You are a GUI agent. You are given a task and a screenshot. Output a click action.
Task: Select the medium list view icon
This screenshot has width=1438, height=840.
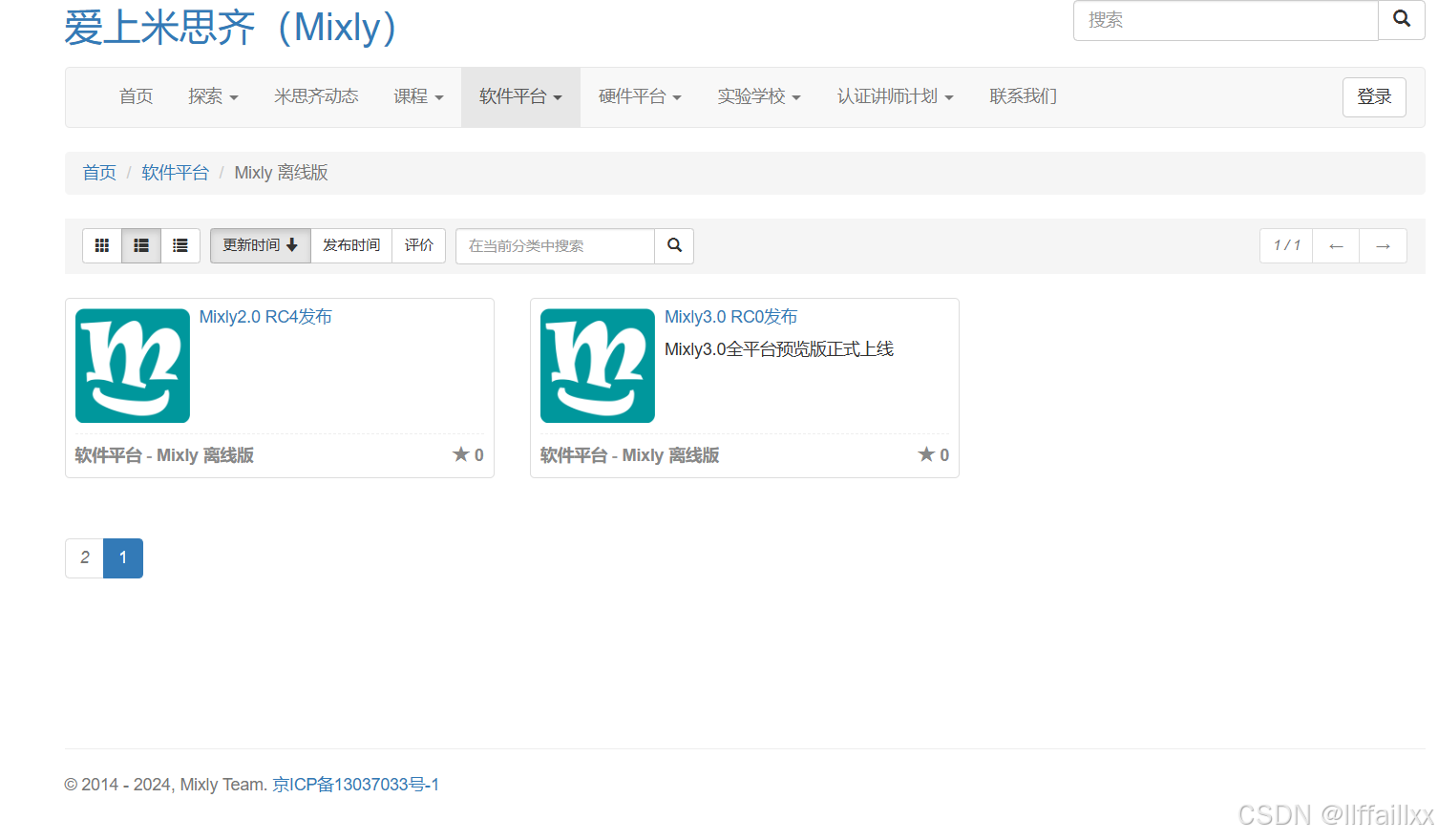click(140, 245)
